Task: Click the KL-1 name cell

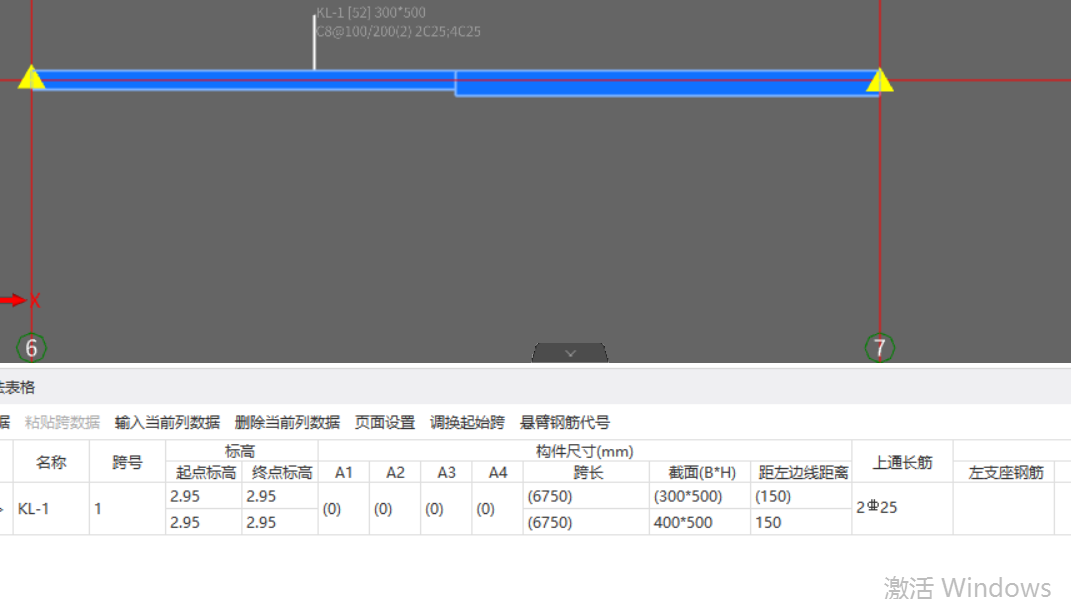Action: click(x=51, y=509)
